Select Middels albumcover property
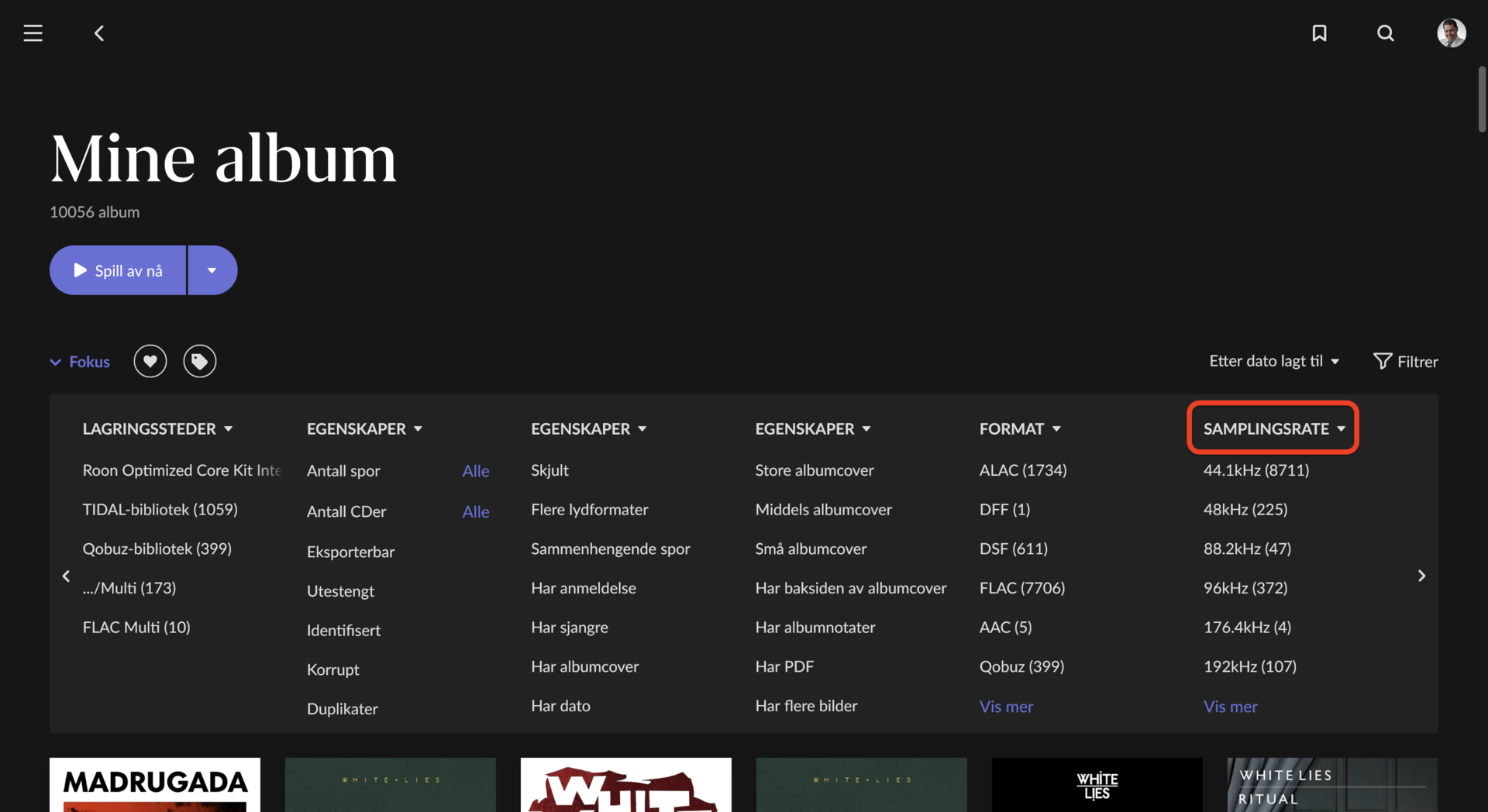The height and width of the screenshot is (812, 1488). click(824, 510)
